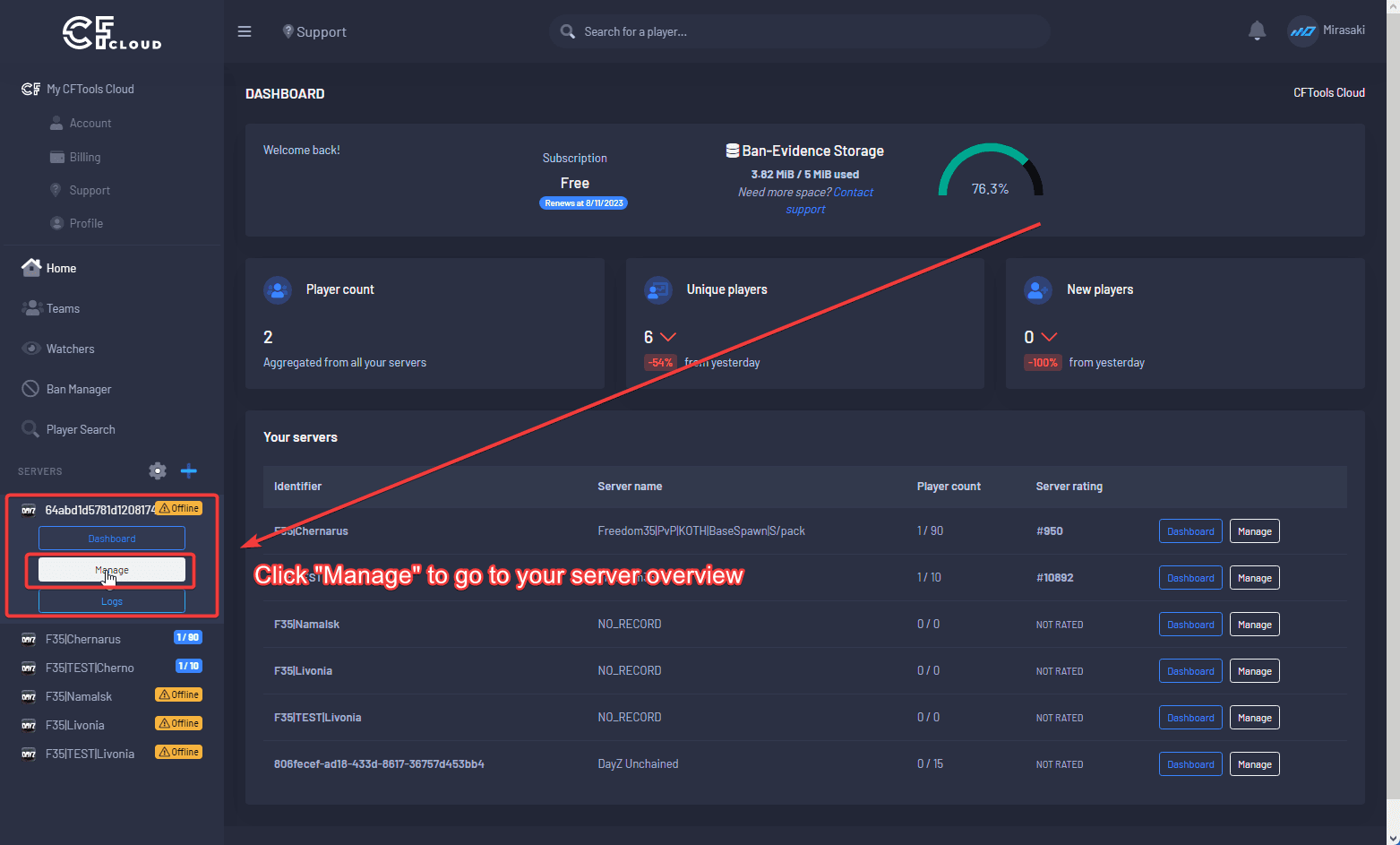Toggle the hamburger sidebar menu
Screen dimensions: 1400x845
pyautogui.click(x=245, y=31)
